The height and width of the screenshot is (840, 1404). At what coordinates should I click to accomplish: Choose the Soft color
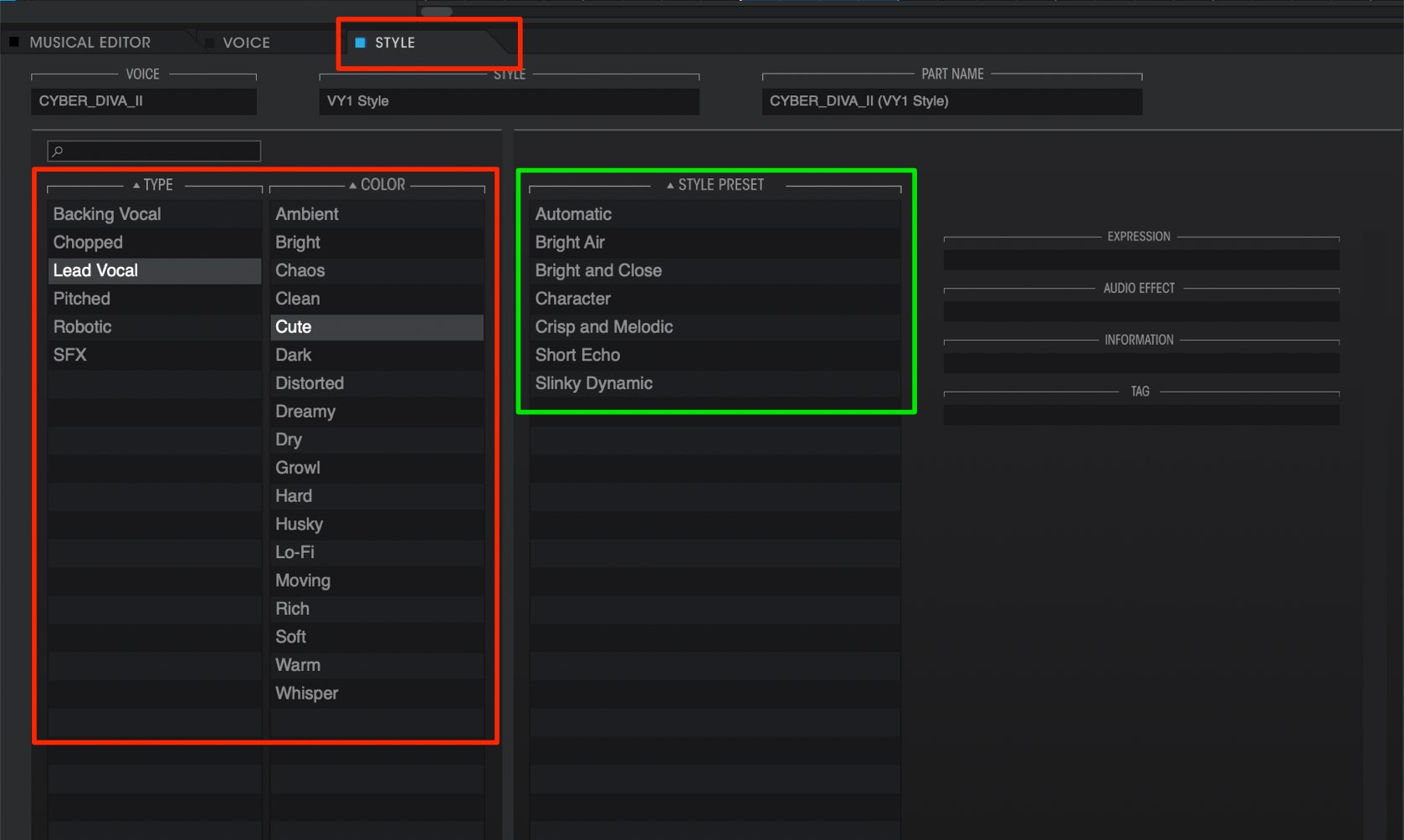pos(377,637)
